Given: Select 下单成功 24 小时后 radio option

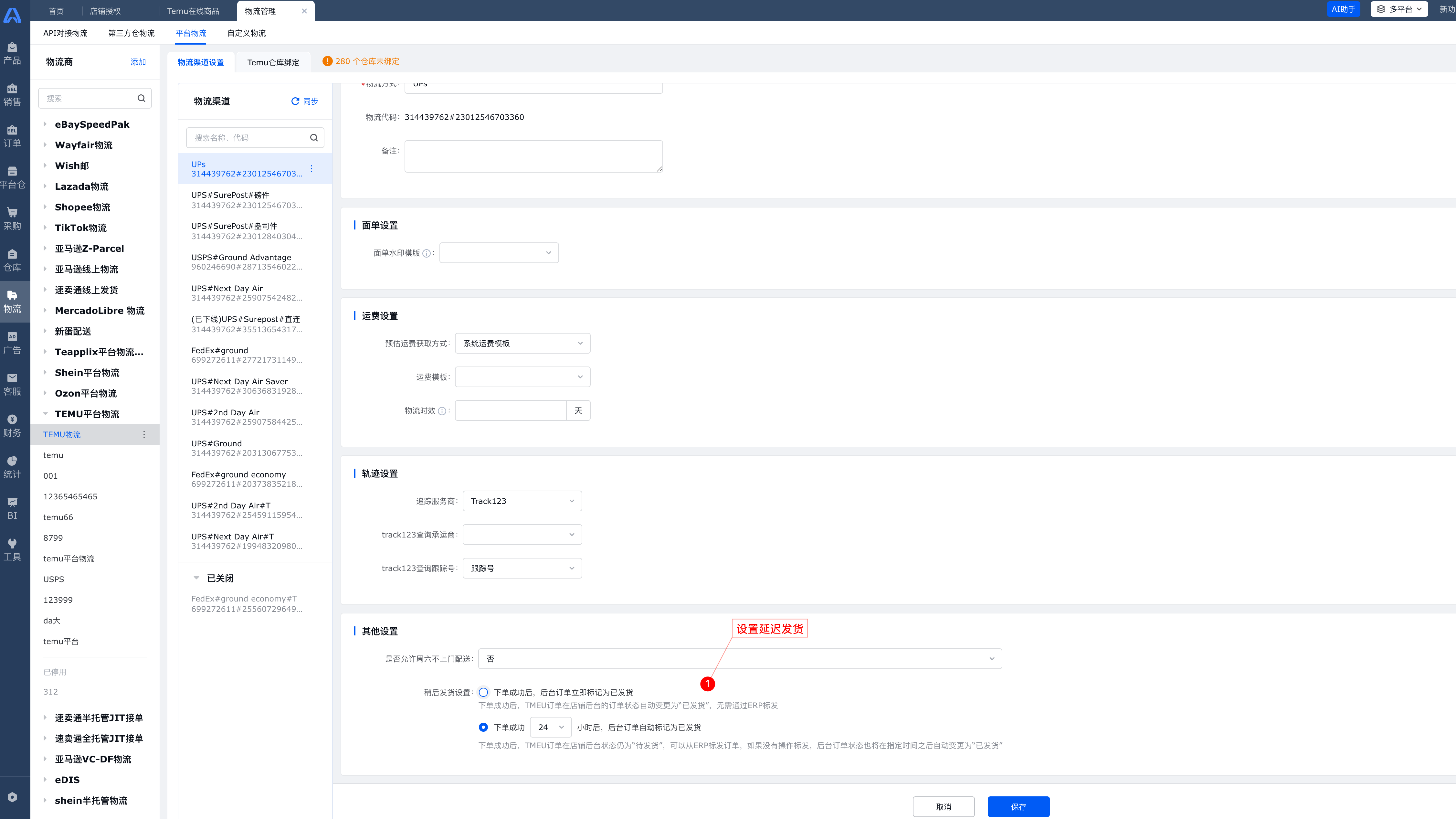Looking at the screenshot, I should coord(483,728).
